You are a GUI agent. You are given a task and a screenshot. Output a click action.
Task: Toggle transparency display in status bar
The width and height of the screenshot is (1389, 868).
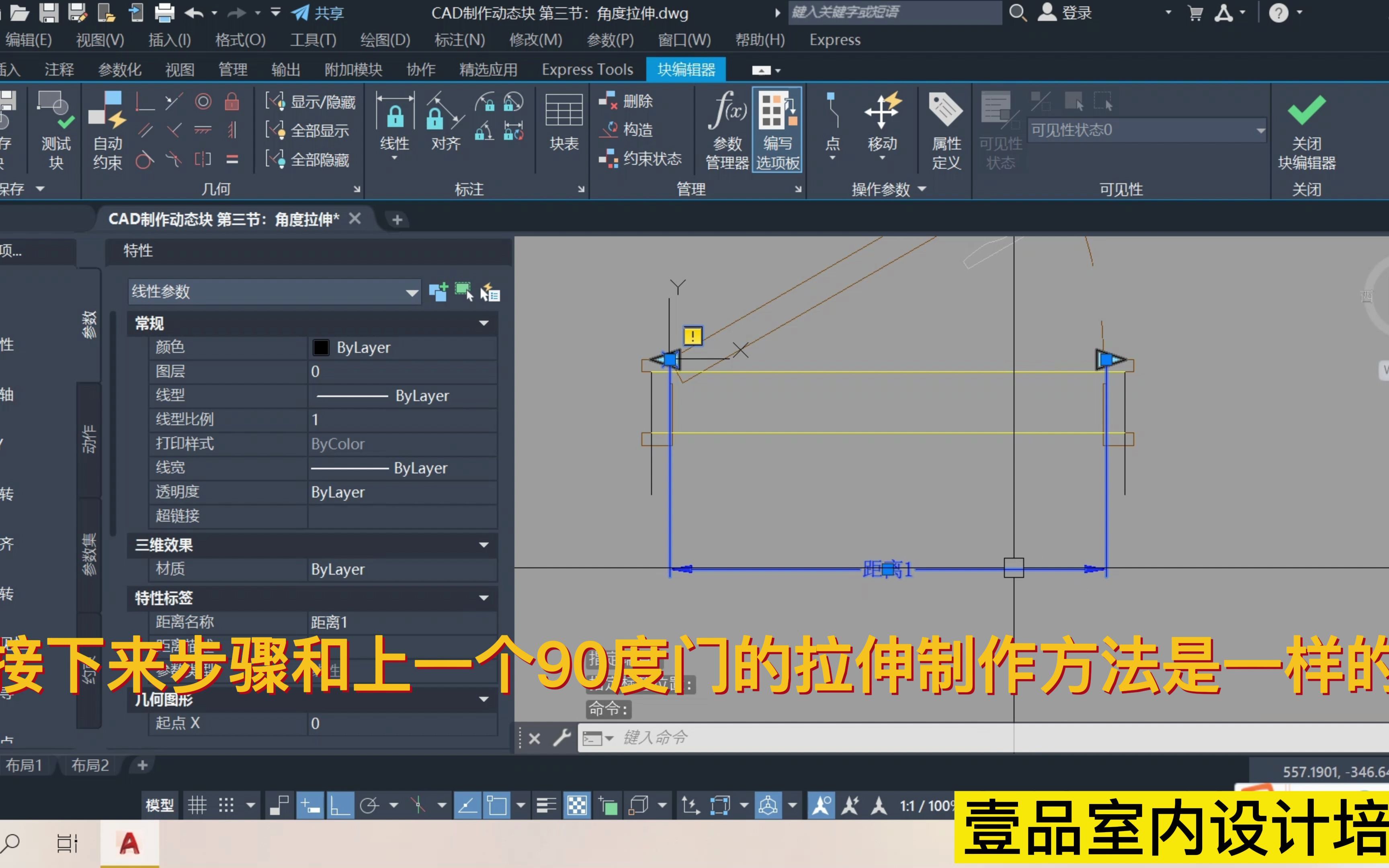(x=577, y=806)
